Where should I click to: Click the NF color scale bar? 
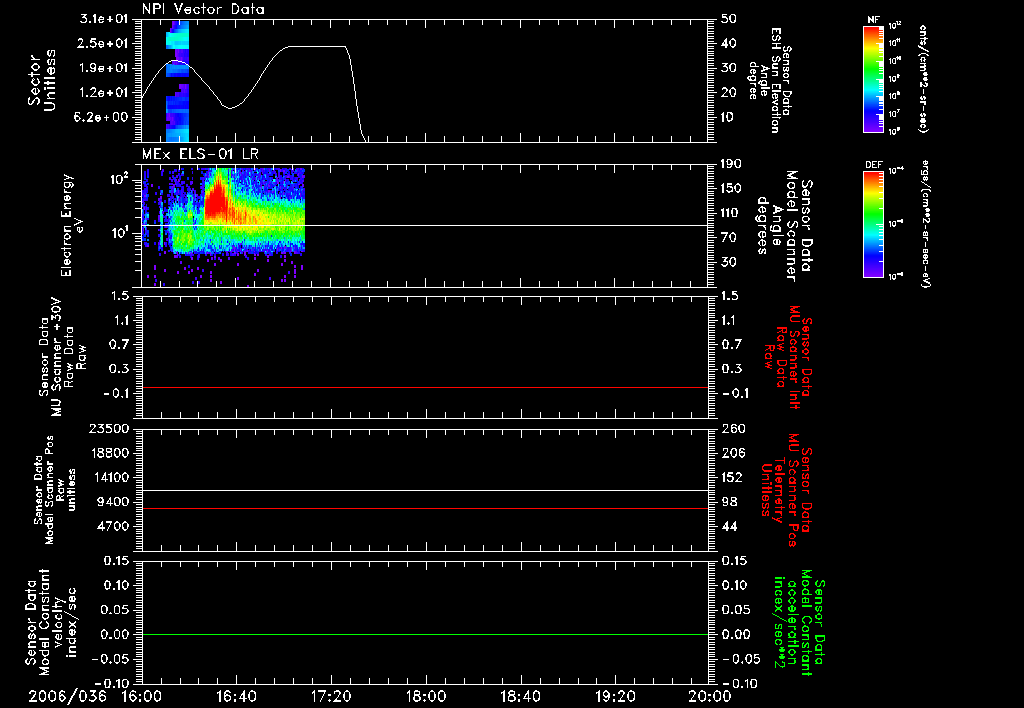point(873,78)
